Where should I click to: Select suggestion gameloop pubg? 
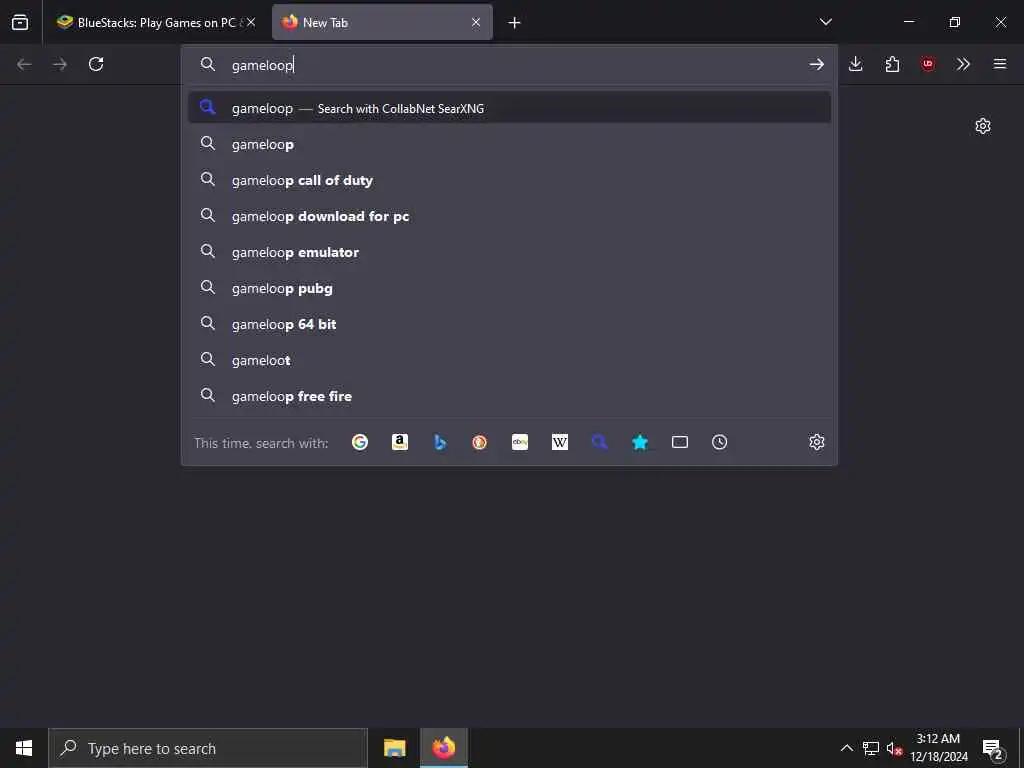coord(509,287)
